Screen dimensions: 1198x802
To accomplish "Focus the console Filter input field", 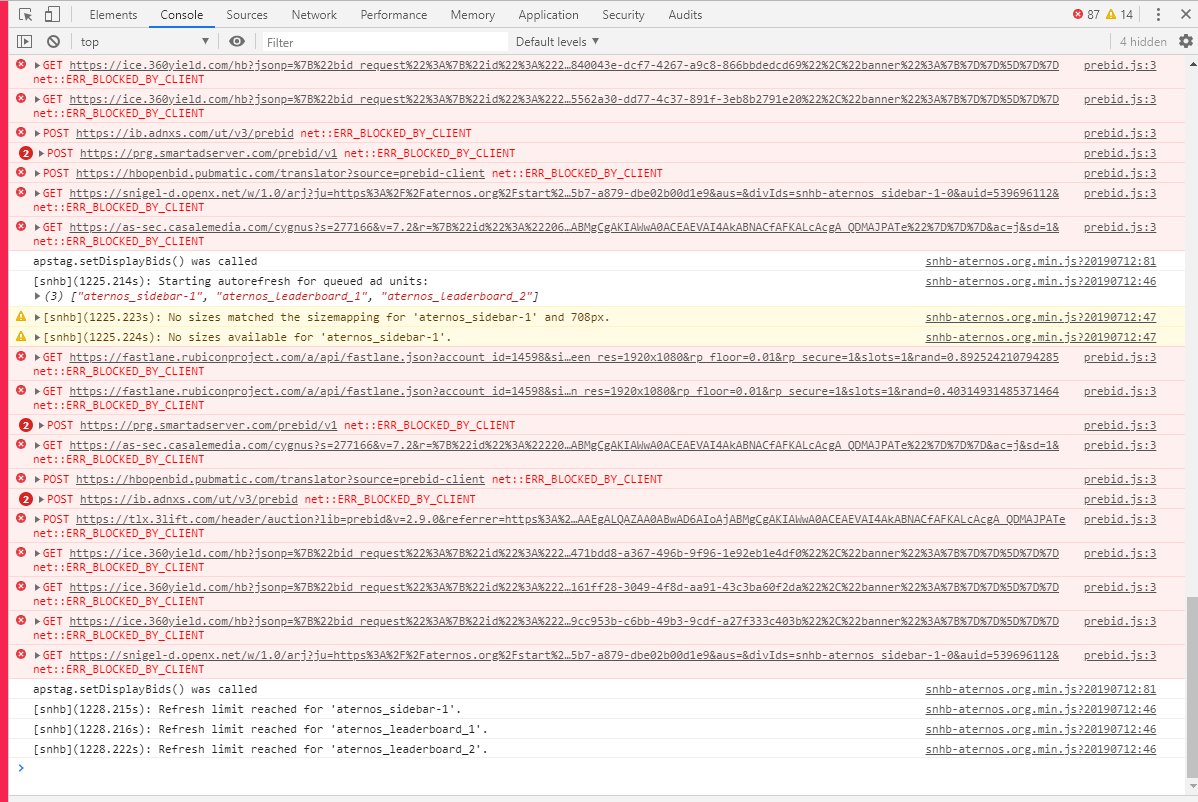I will (384, 42).
